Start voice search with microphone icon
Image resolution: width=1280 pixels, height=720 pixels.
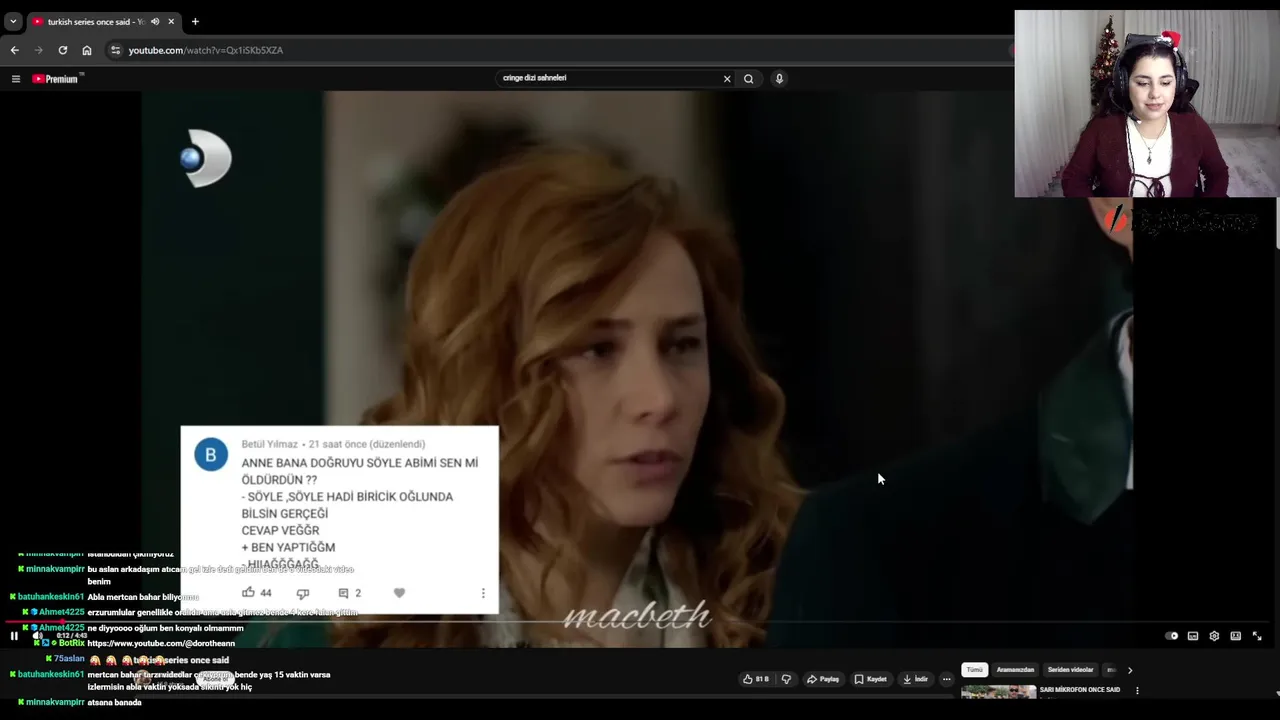[x=779, y=79]
